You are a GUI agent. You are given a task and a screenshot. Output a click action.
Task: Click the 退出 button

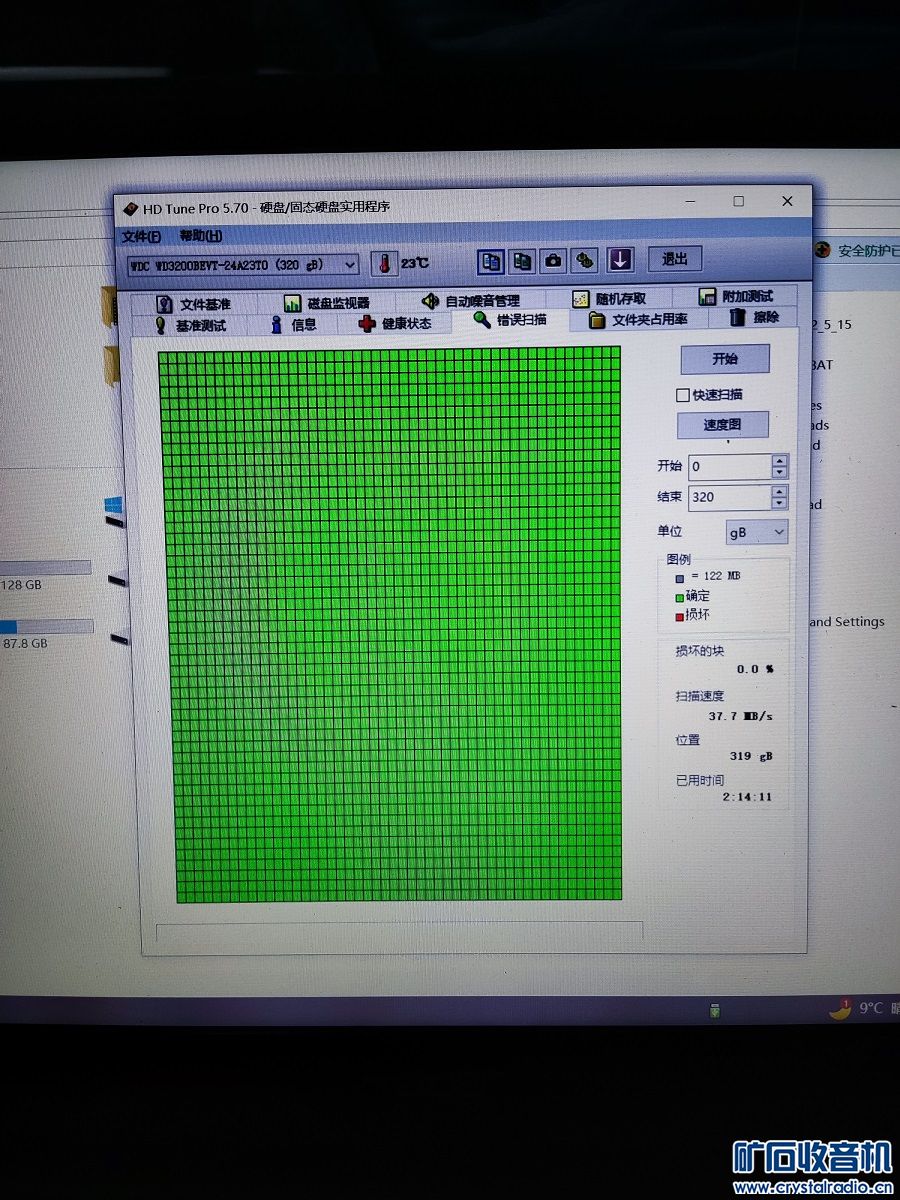pyautogui.click(x=675, y=258)
